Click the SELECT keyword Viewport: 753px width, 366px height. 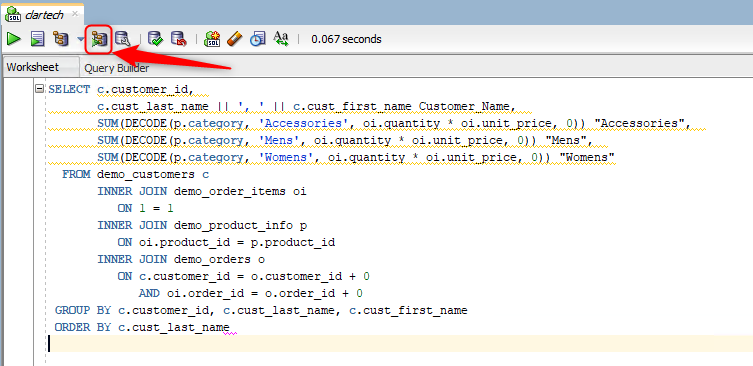[69, 89]
